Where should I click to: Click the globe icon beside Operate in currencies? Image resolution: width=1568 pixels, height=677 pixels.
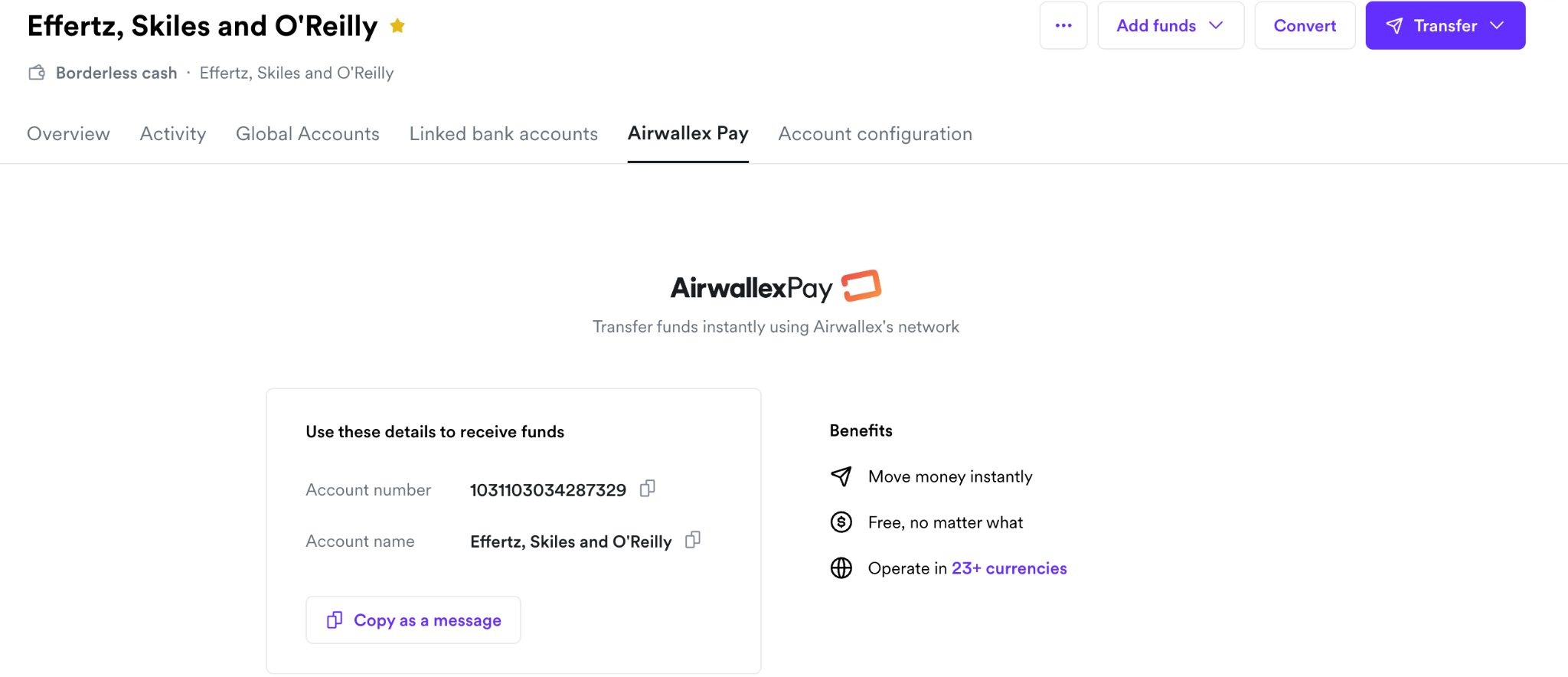[841, 568]
